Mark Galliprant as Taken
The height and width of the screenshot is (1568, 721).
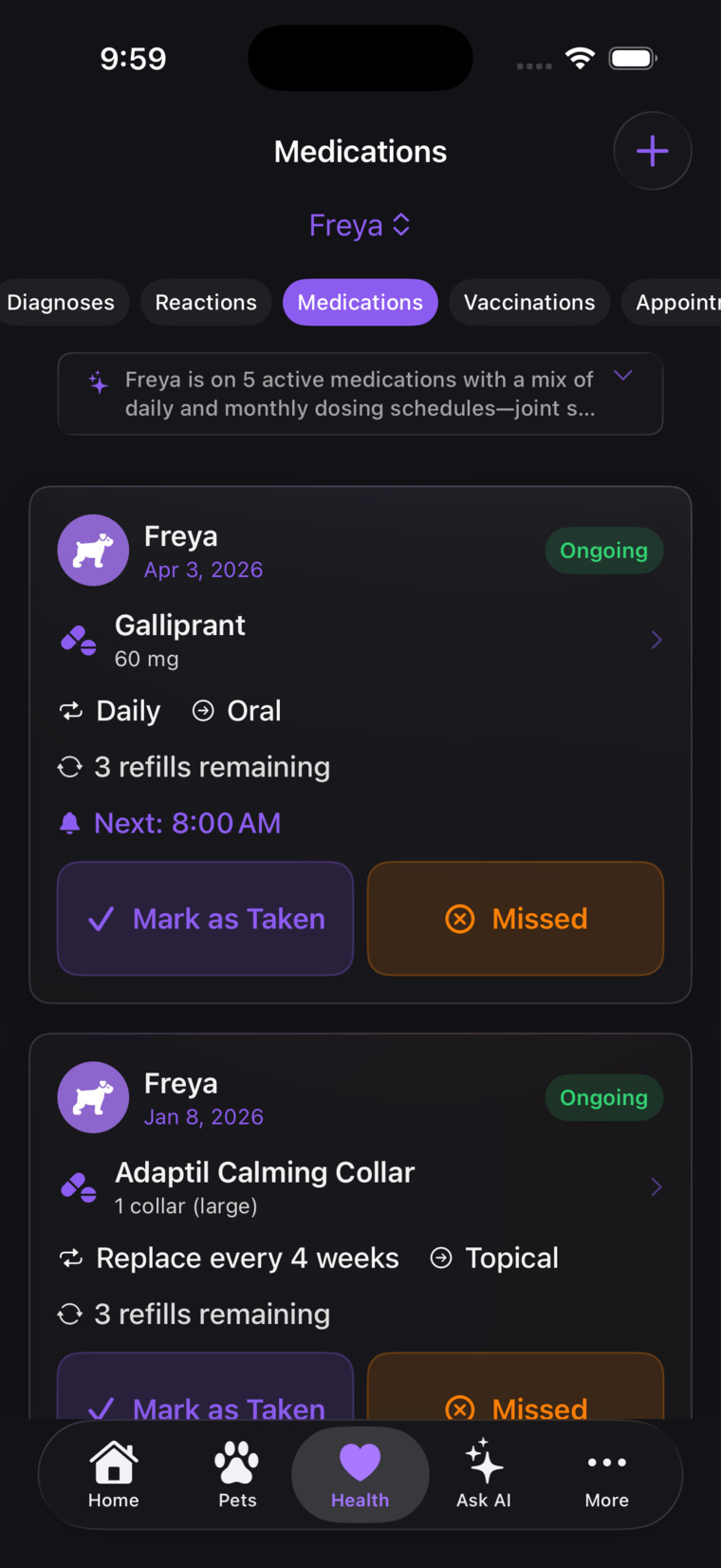pos(206,919)
